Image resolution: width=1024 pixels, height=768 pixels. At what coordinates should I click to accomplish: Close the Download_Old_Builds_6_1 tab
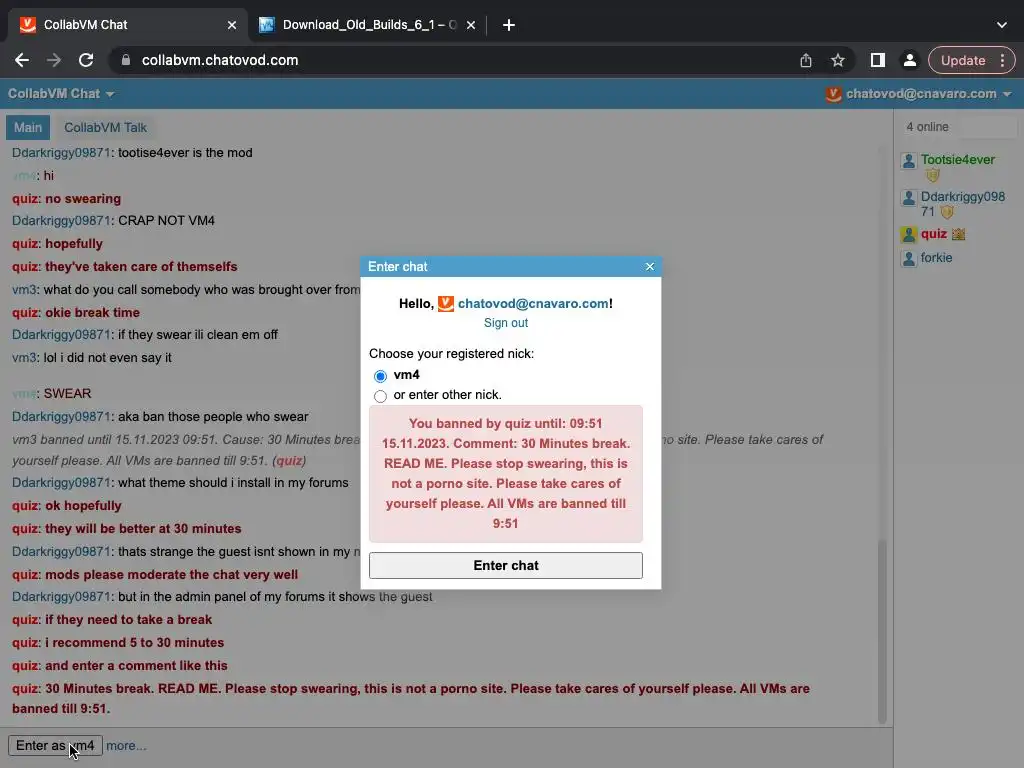[x=471, y=25]
